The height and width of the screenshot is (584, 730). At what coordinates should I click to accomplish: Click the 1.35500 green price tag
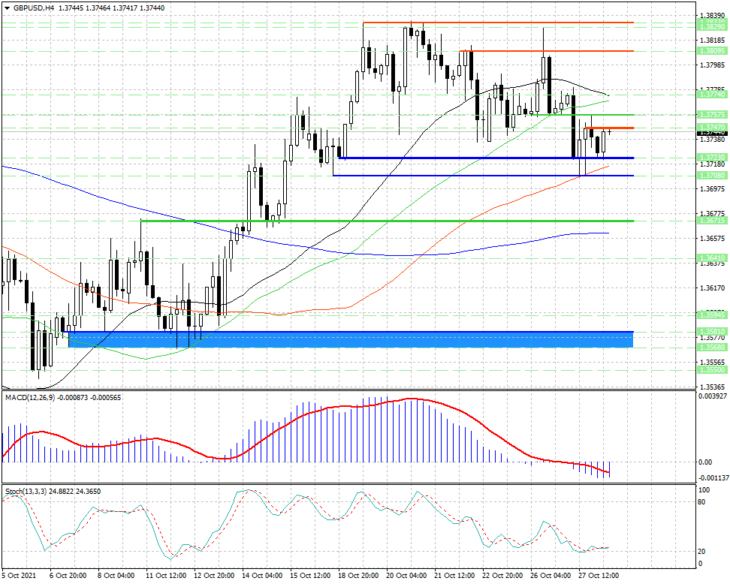(x=712, y=369)
